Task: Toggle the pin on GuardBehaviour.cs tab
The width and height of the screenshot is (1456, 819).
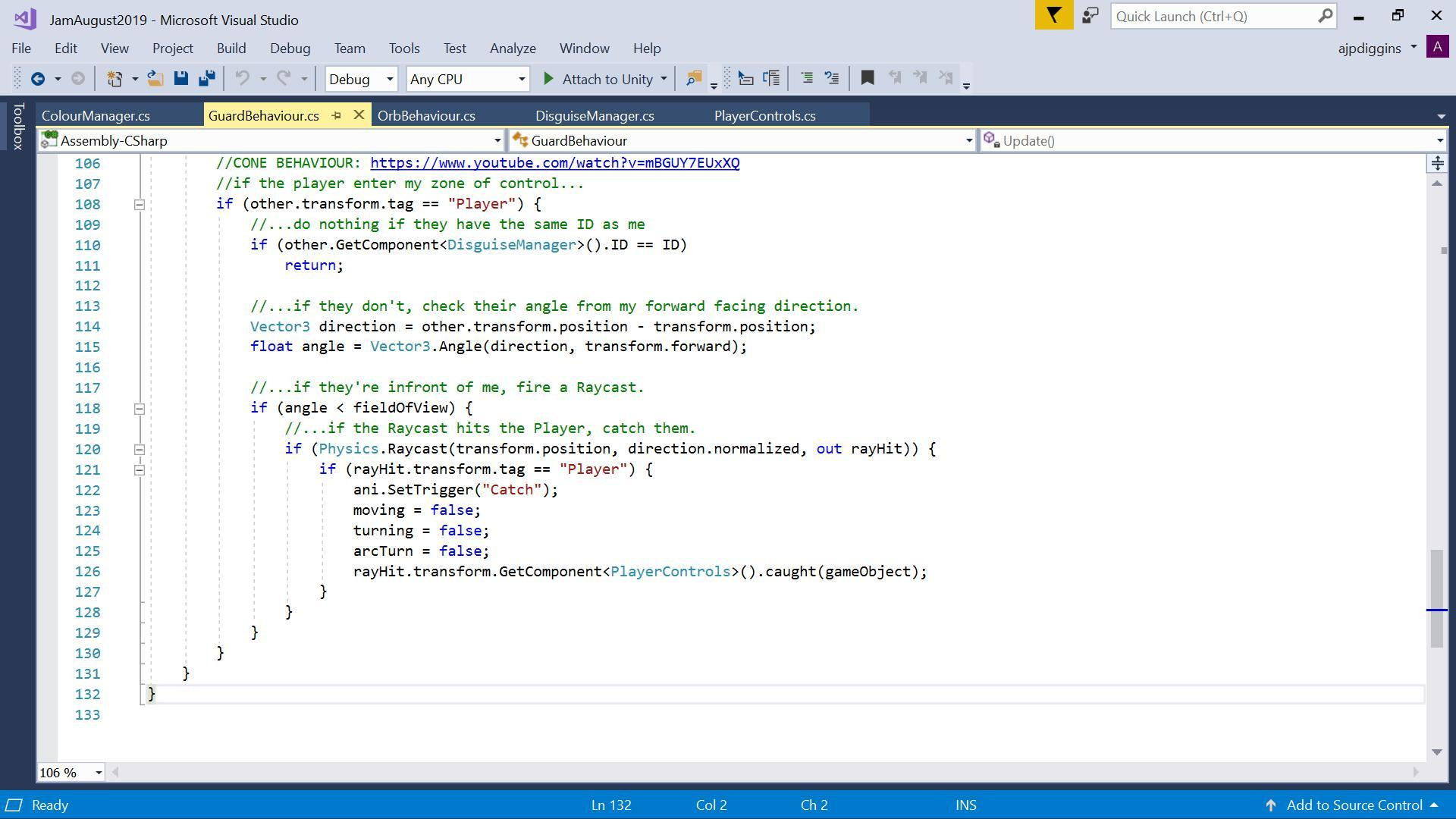Action: [337, 115]
